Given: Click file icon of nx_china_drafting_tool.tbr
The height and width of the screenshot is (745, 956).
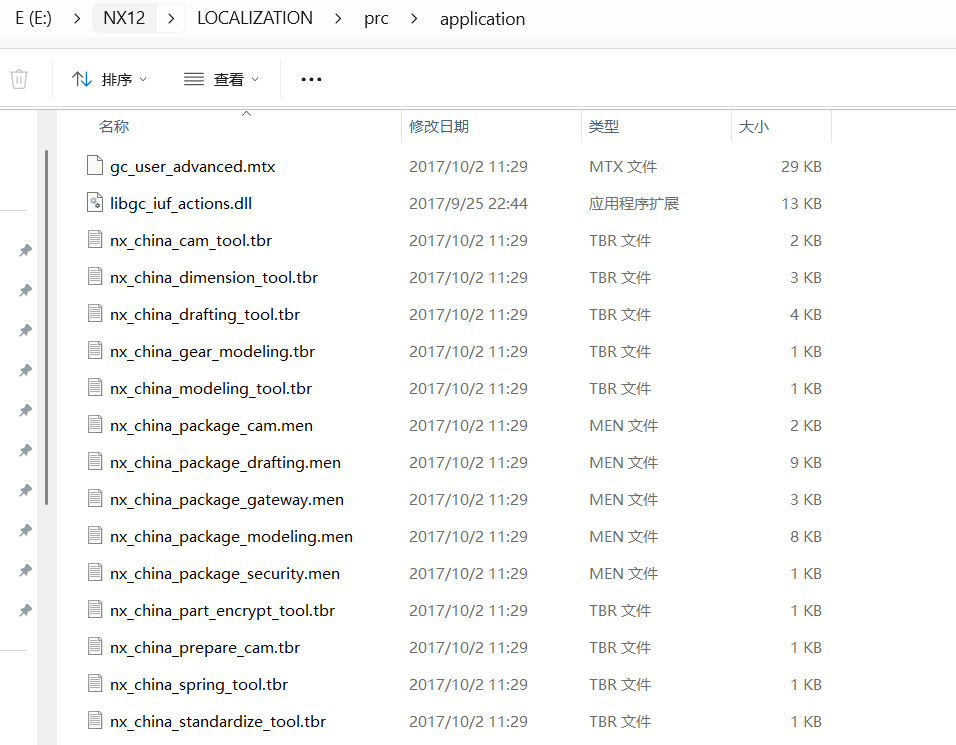Looking at the screenshot, I should (95, 313).
